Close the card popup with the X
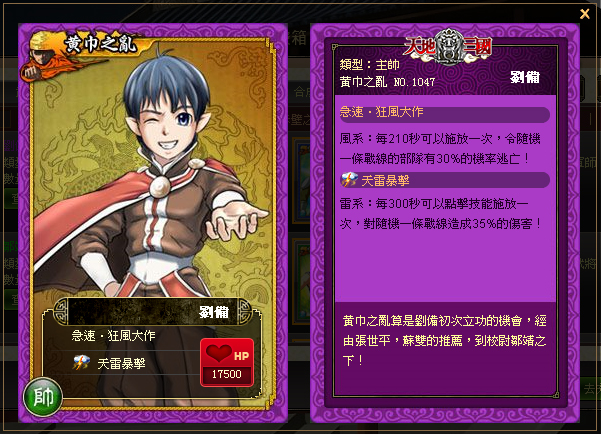The width and height of the screenshot is (601, 434). pos(585,14)
